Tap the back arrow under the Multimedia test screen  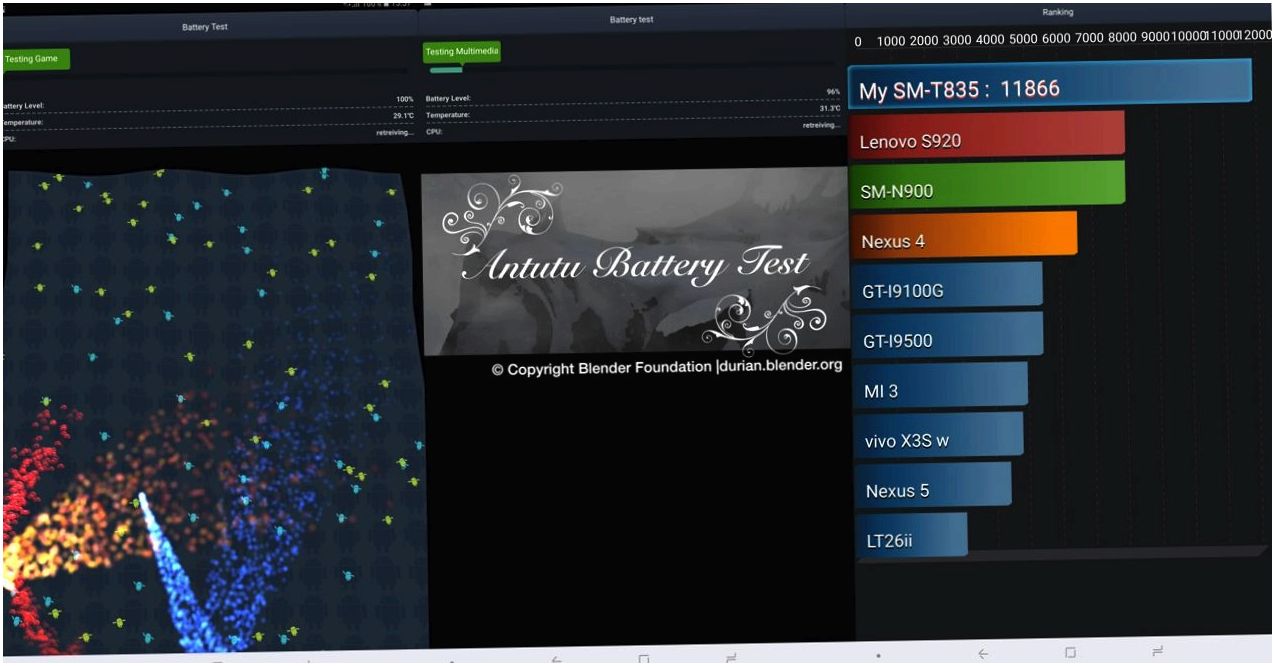pyautogui.click(x=556, y=659)
